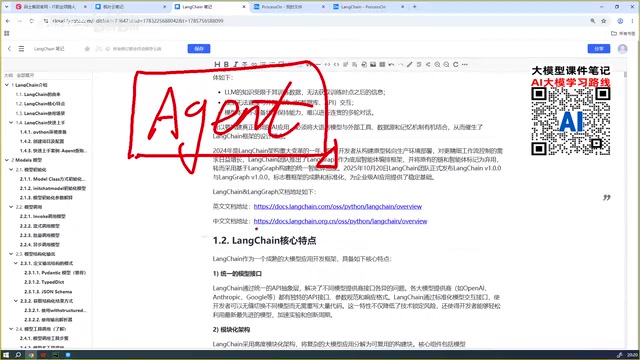This screenshot has height=360, width=640.
Task: Open the browser apps grid shortcut
Action: coord(7,33)
